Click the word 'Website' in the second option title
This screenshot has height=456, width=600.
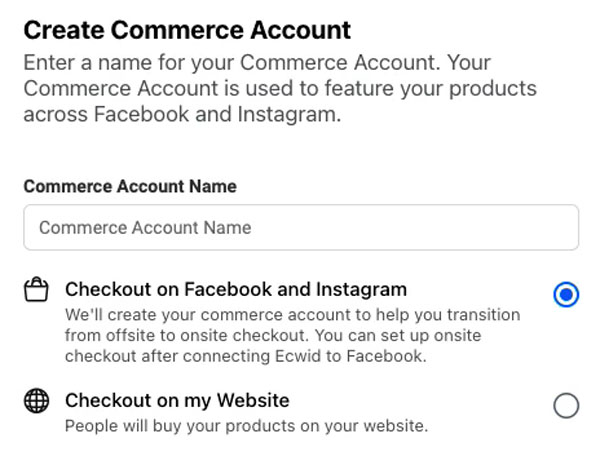click(x=253, y=401)
